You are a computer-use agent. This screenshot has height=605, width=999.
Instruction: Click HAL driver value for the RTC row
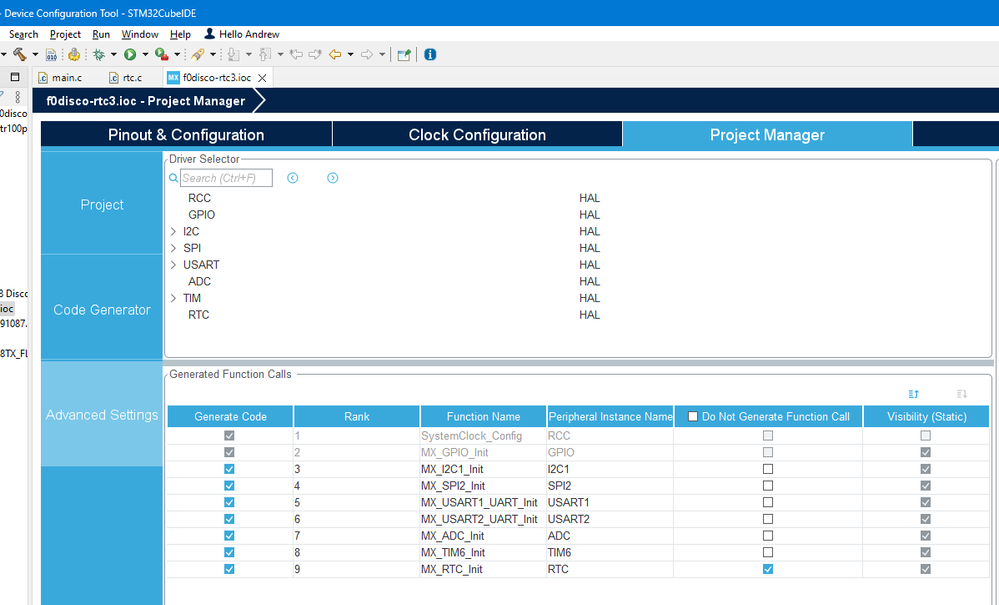[x=589, y=315]
